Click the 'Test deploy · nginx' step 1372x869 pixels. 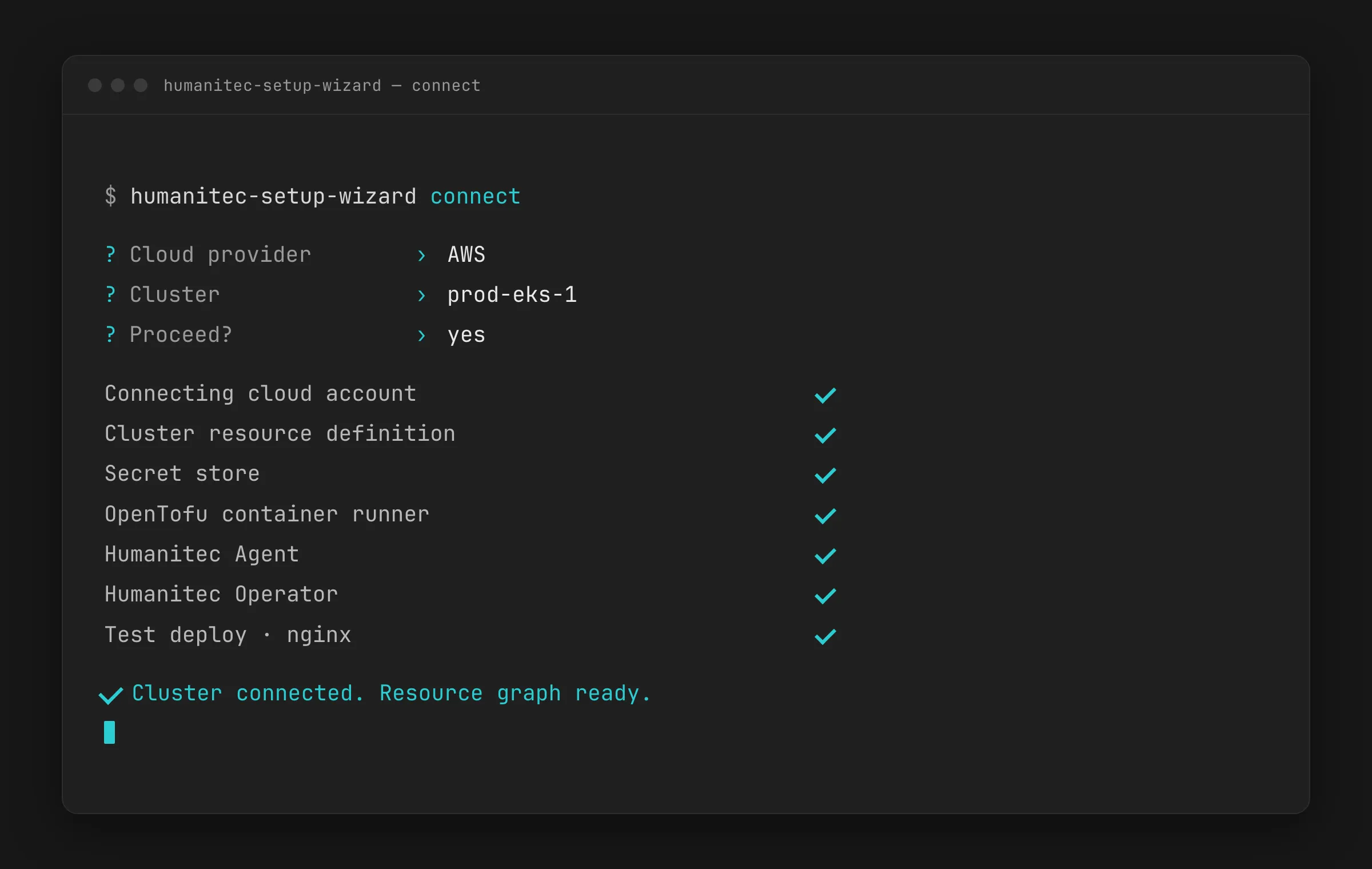click(228, 635)
